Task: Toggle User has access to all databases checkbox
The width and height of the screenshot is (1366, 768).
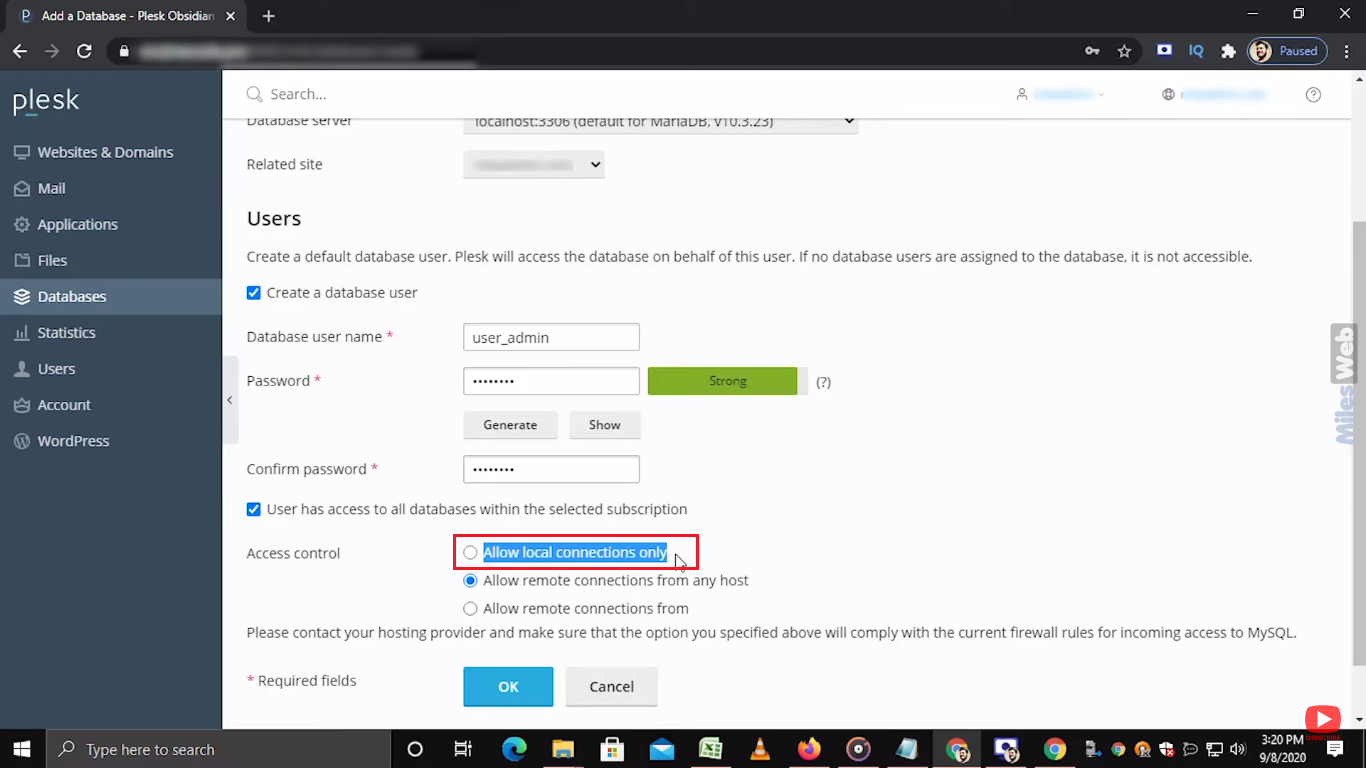Action: [x=254, y=509]
